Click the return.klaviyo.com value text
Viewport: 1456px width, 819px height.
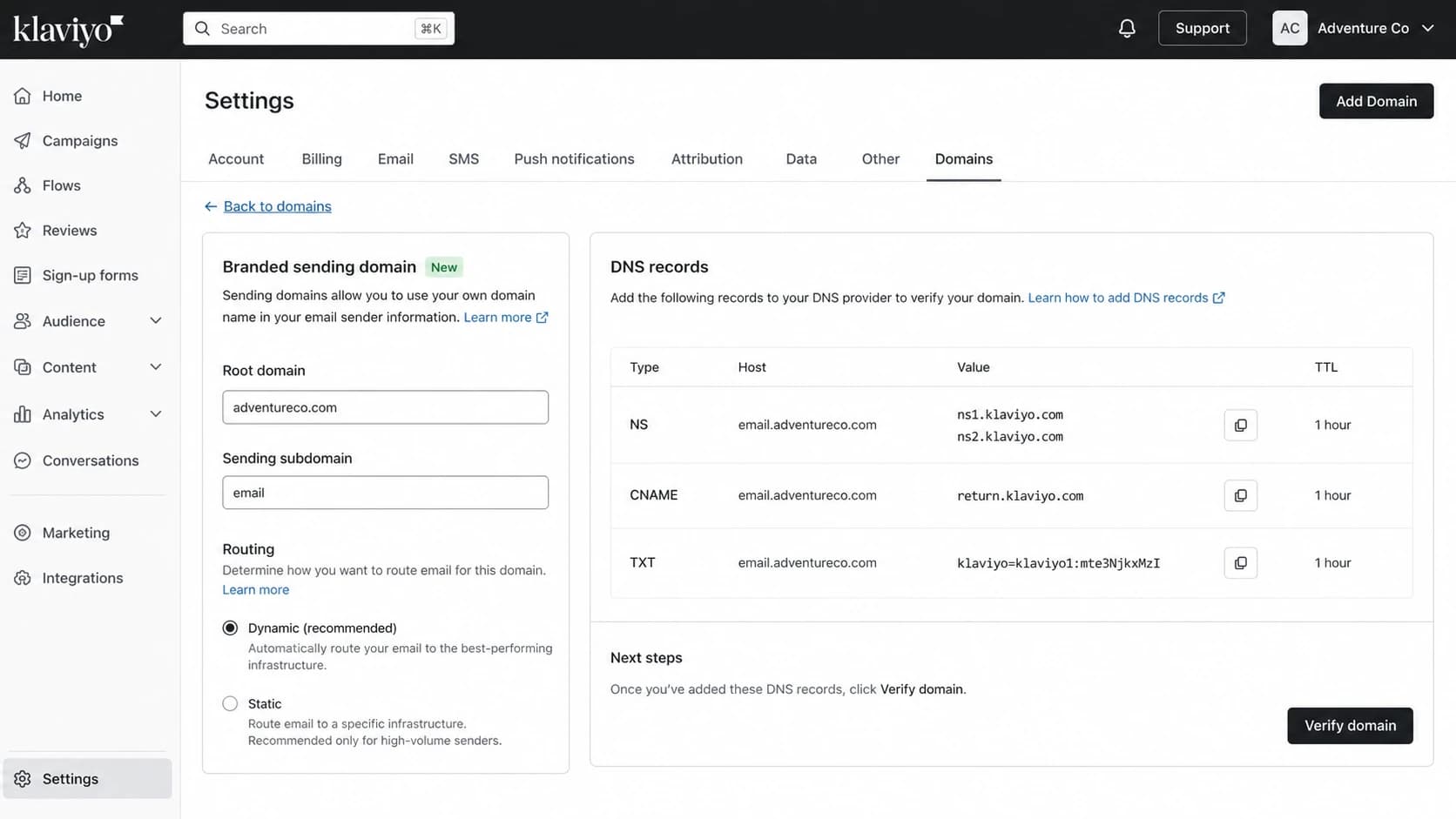[x=1021, y=496]
